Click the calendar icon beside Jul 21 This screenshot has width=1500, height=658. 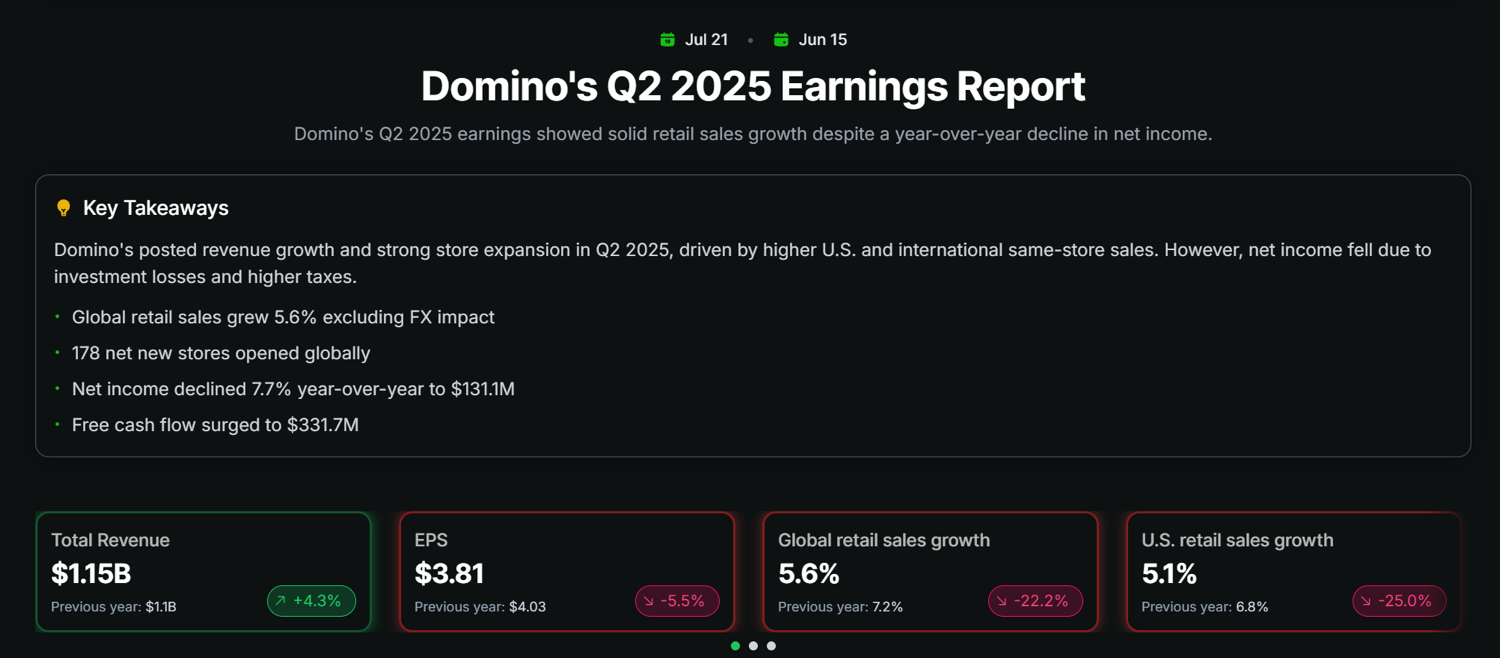tap(667, 40)
